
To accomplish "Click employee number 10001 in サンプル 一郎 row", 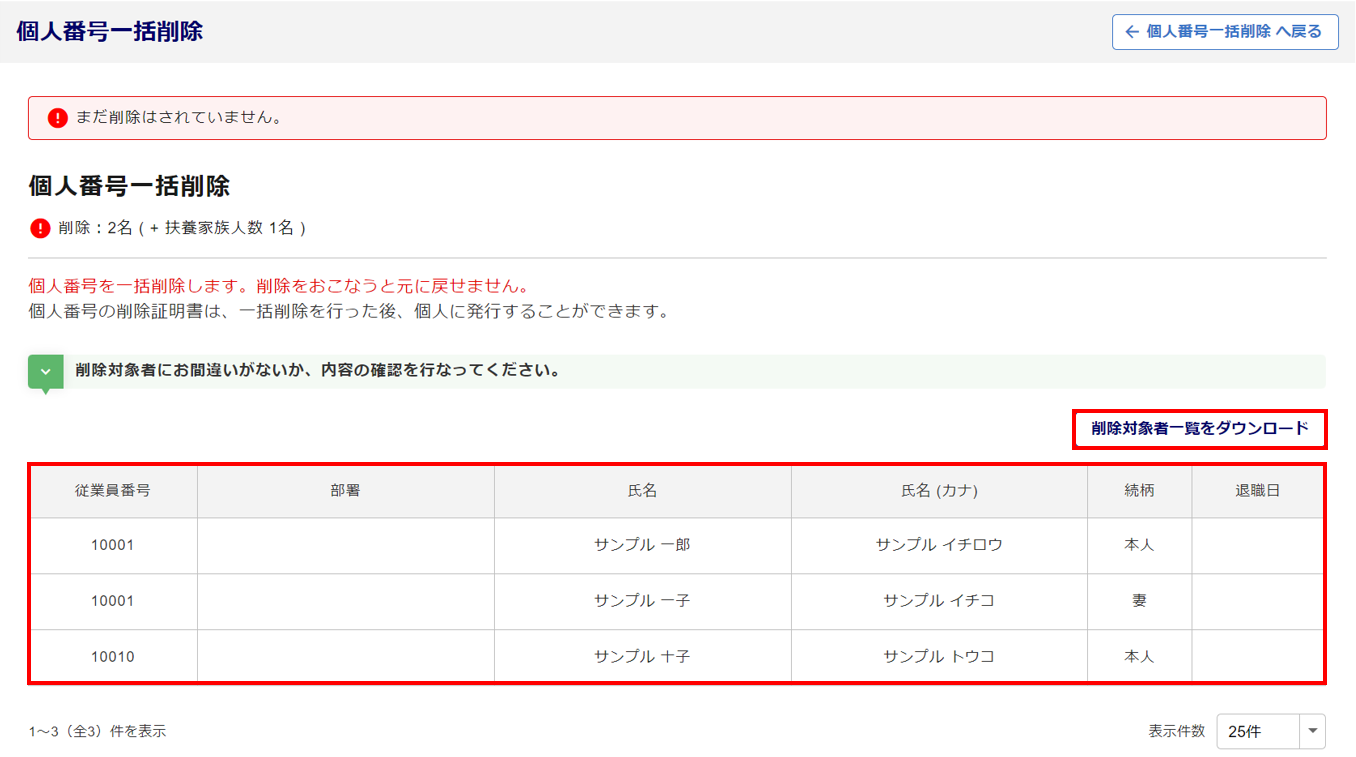I will coord(113,545).
